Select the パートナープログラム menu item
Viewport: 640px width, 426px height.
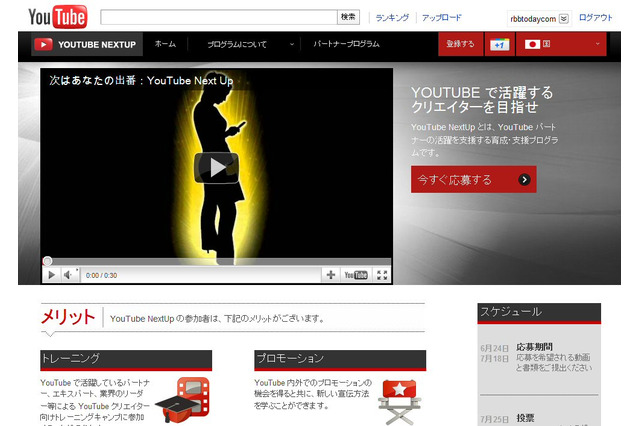pyautogui.click(x=346, y=44)
